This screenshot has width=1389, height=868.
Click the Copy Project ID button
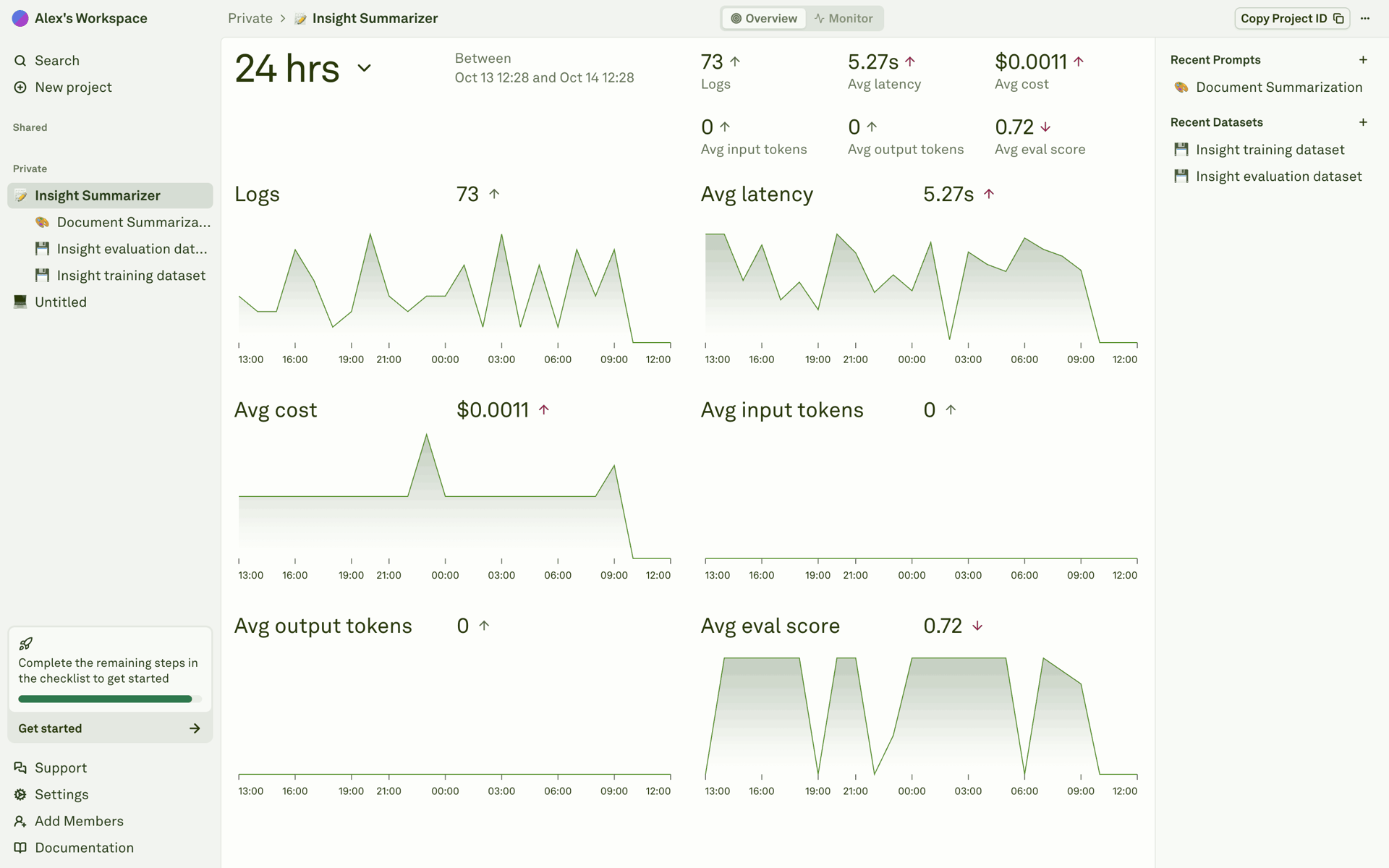click(1291, 19)
